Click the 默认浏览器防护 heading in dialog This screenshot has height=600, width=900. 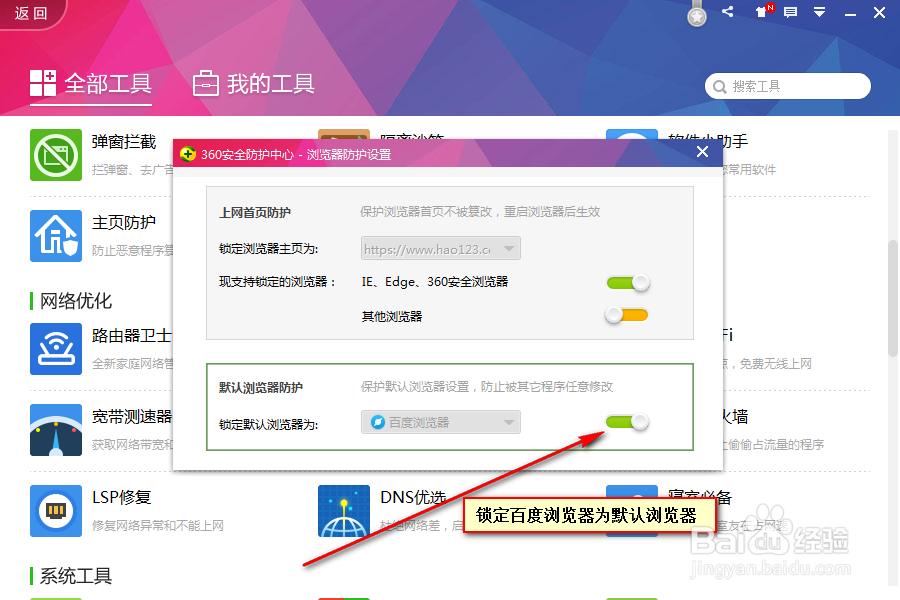(261, 388)
